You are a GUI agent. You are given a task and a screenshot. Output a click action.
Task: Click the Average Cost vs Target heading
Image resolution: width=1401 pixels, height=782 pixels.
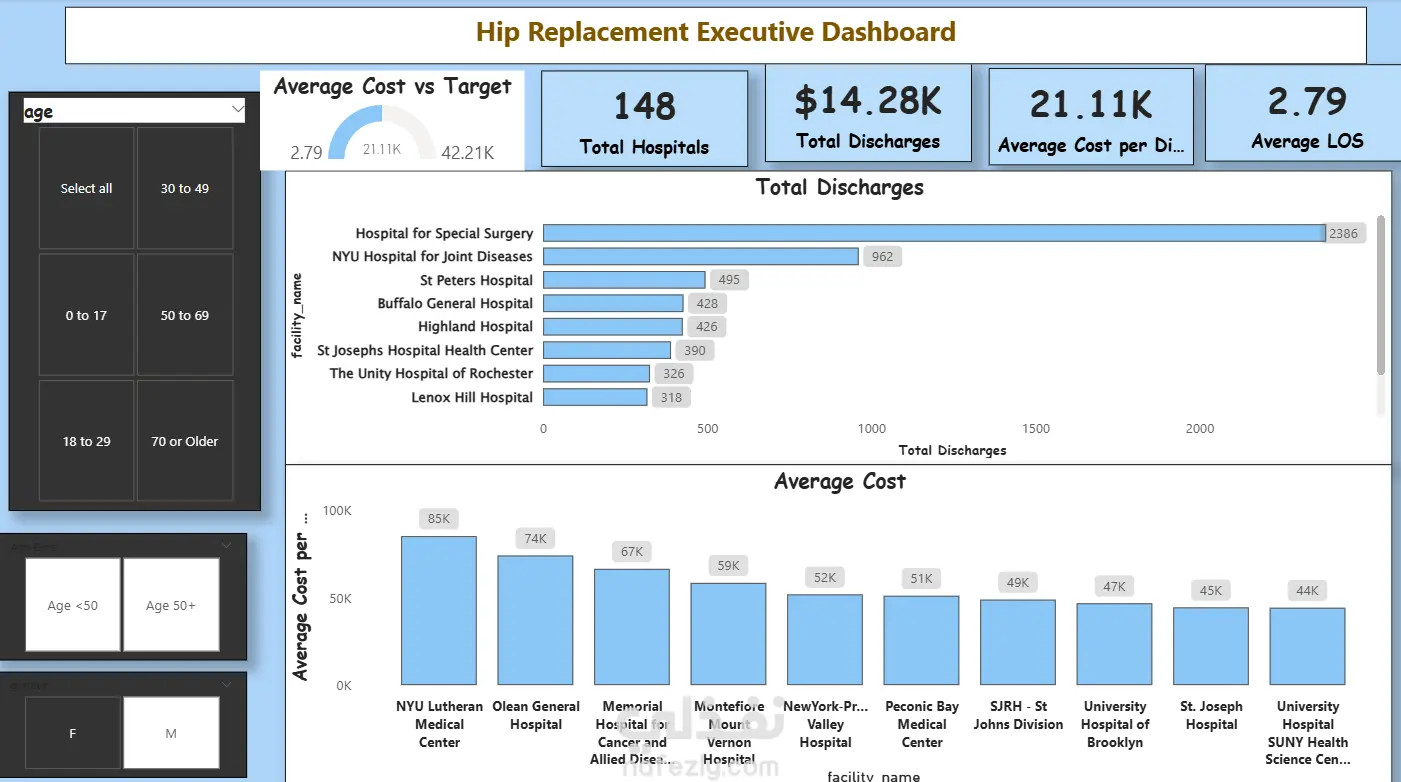[x=392, y=86]
